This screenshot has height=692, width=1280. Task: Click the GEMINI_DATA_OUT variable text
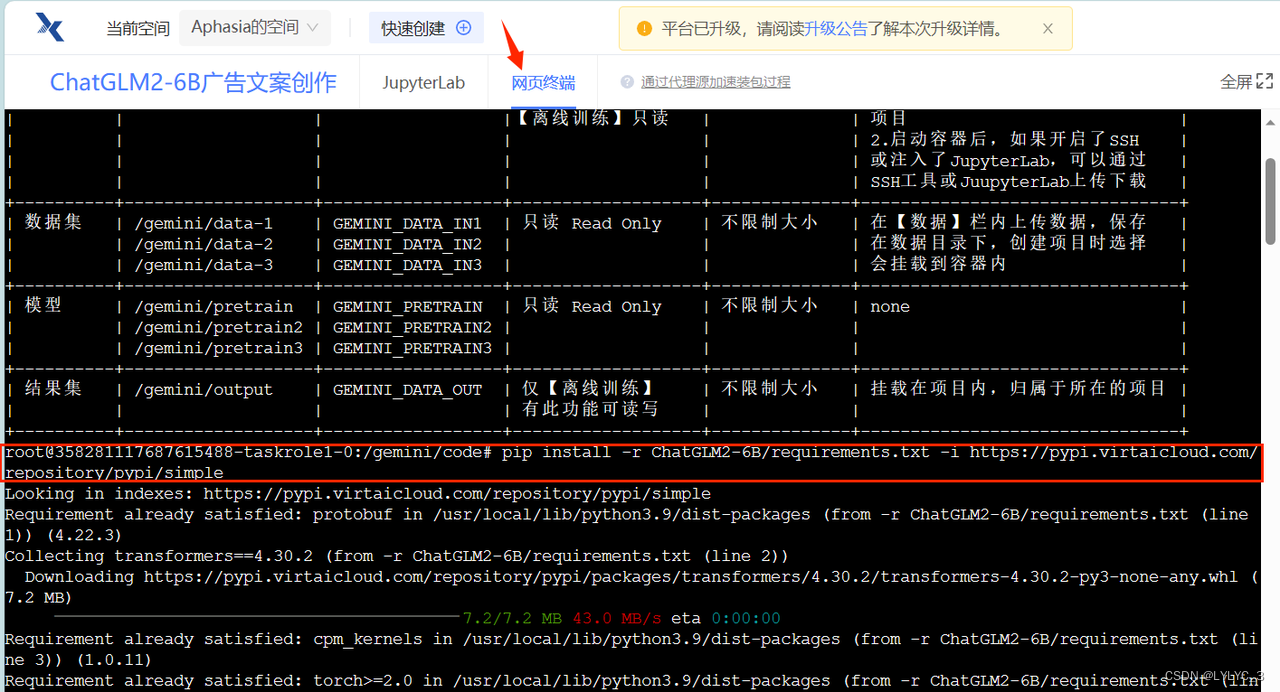[407, 390]
